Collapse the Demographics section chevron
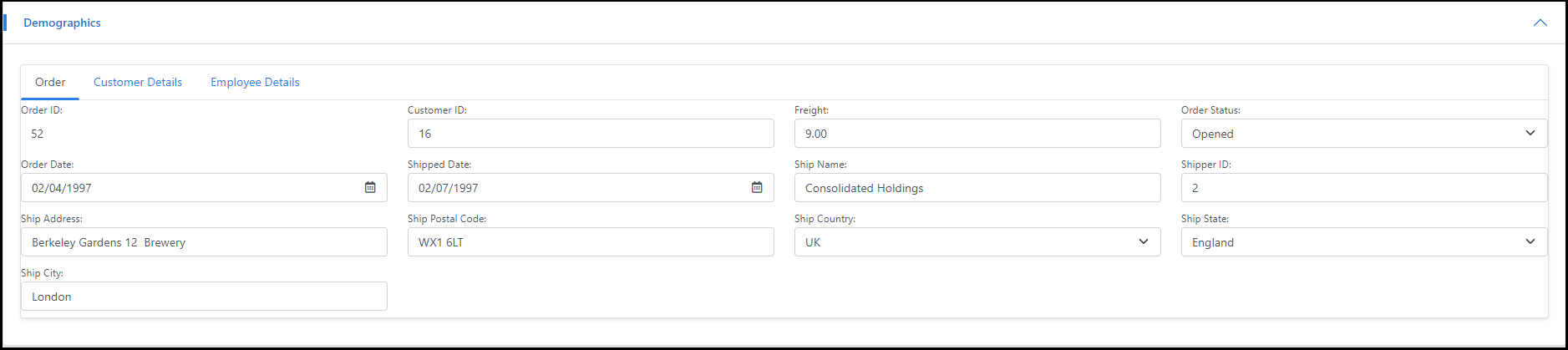Image resolution: width=1568 pixels, height=350 pixels. click(x=1540, y=23)
